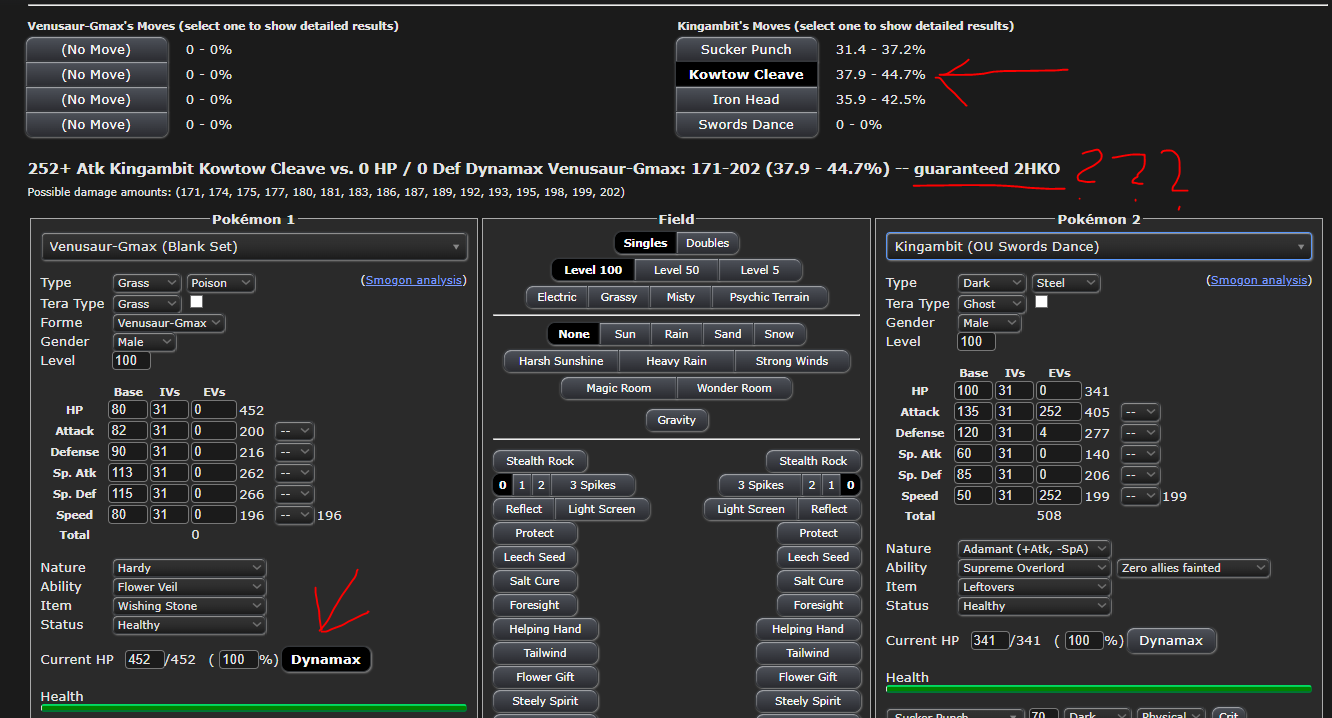Set weather to Sand
This screenshot has height=718, width=1332.
tap(728, 334)
